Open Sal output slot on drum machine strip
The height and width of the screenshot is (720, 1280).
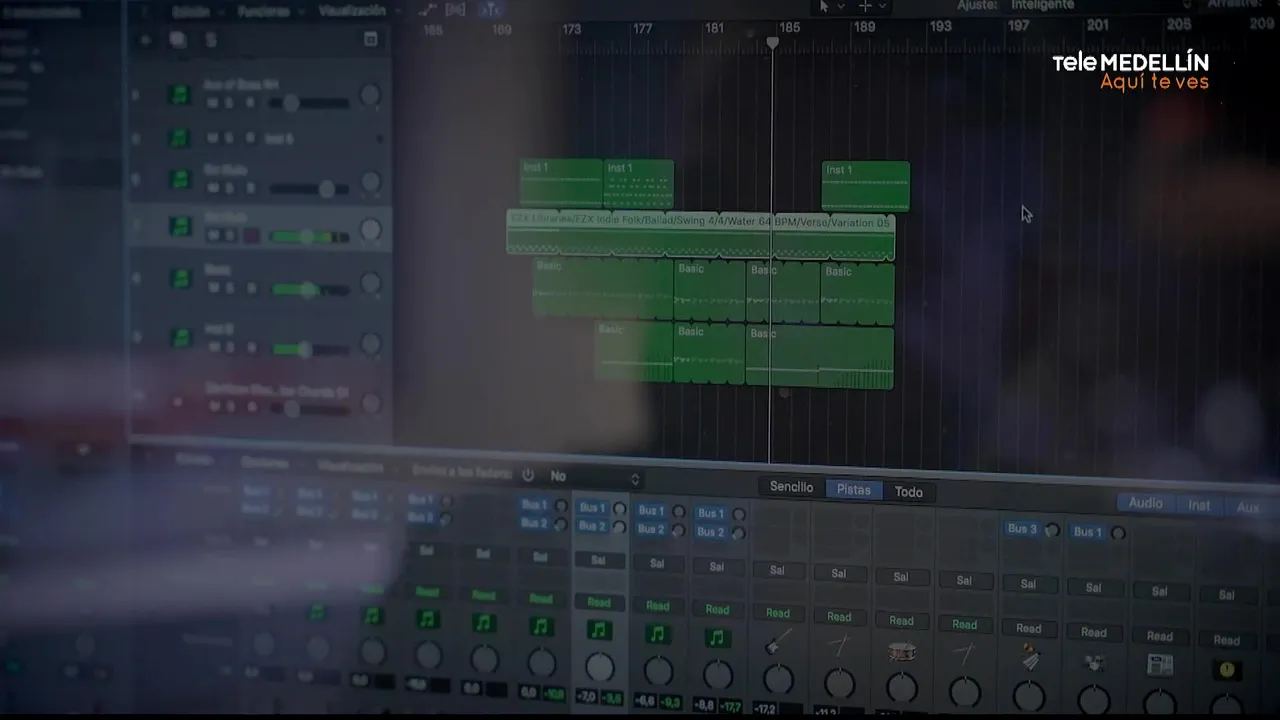[1160, 592]
